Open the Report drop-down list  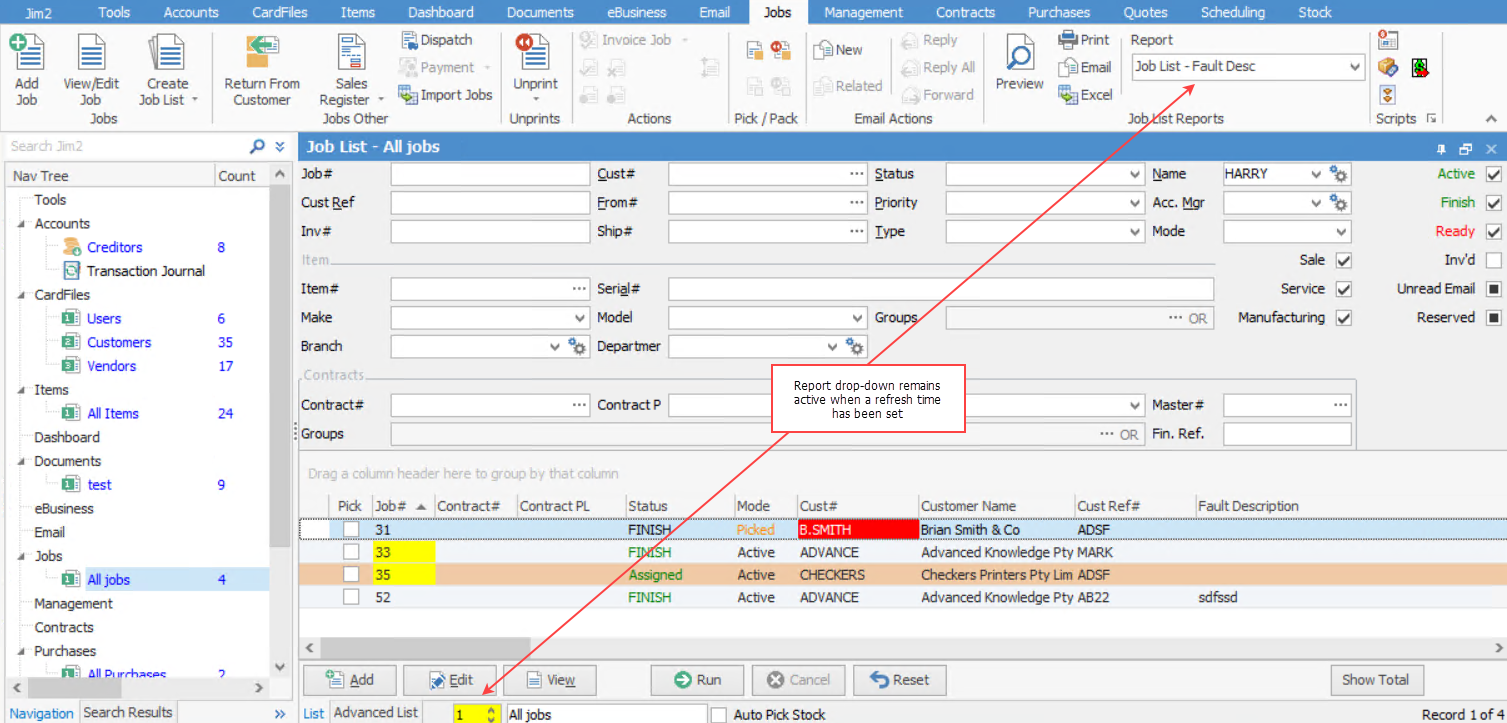coord(1355,67)
